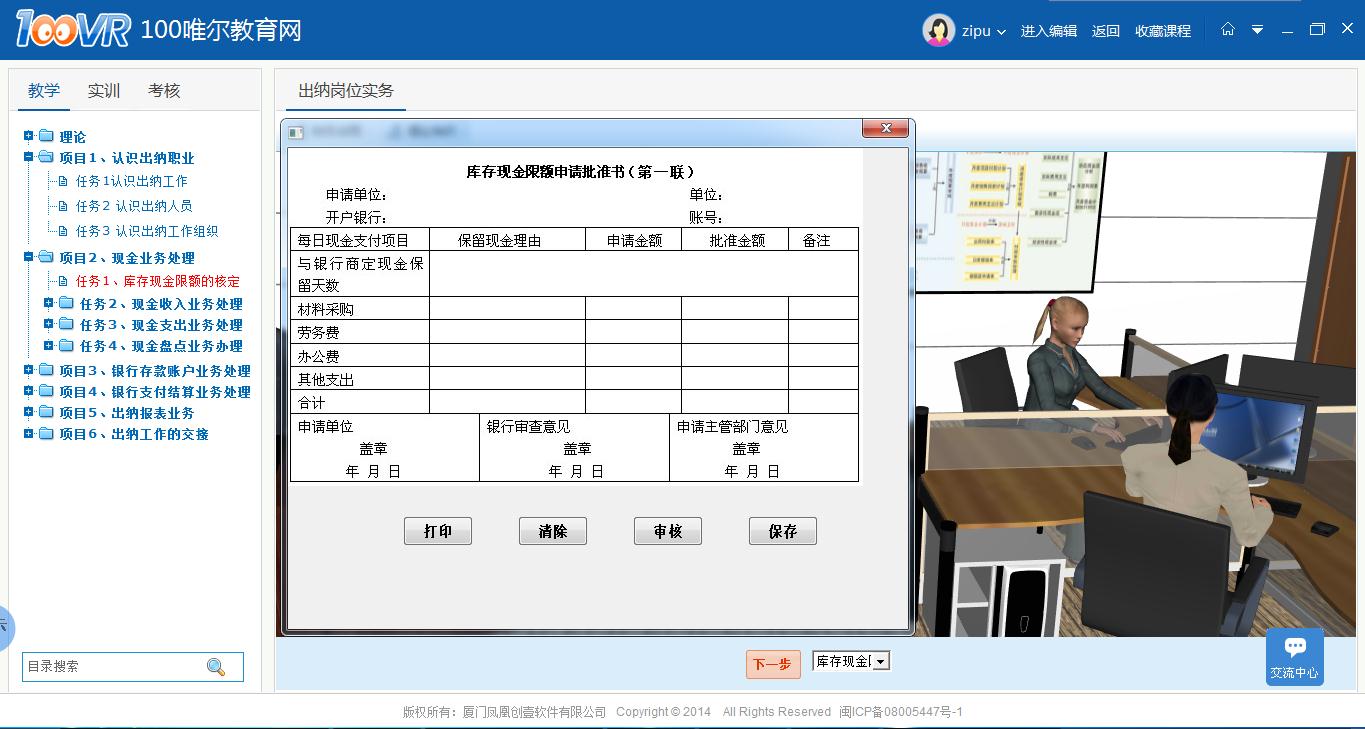Expand the 项目3、银行存款账户业务处理 node
This screenshot has width=1365, height=729.
(x=29, y=370)
